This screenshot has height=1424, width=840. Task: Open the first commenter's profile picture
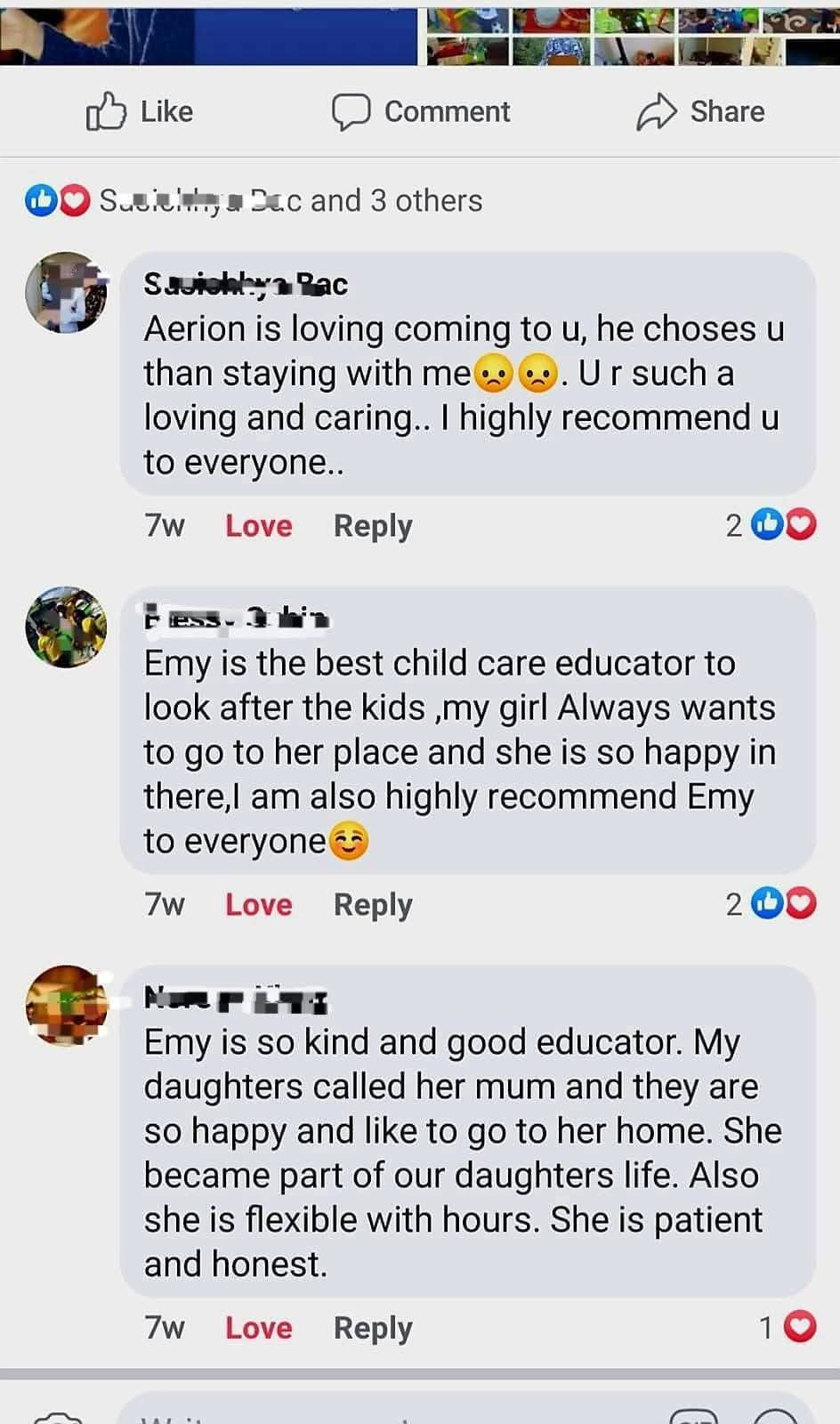pyautogui.click(x=66, y=292)
